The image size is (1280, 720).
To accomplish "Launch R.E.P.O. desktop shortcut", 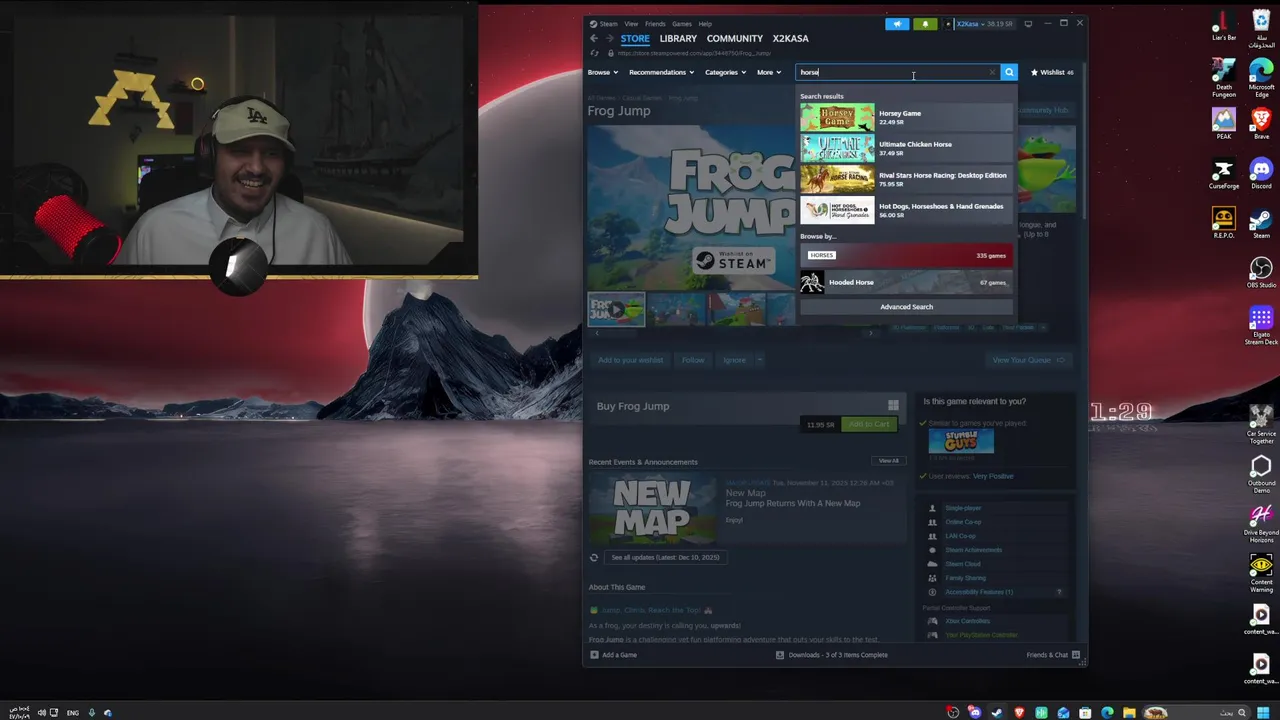I will 1224,223.
